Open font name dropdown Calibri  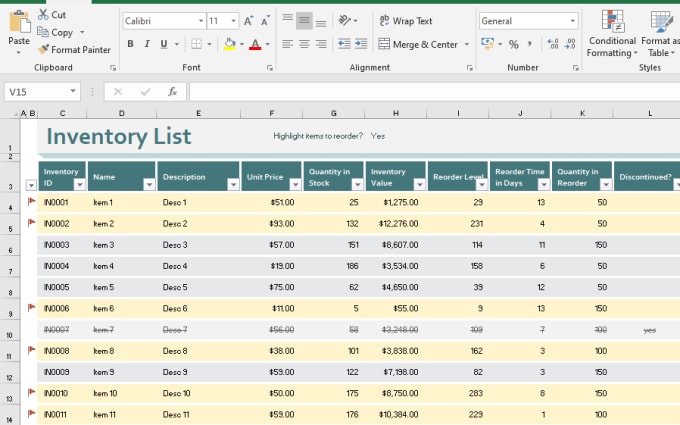click(200, 21)
